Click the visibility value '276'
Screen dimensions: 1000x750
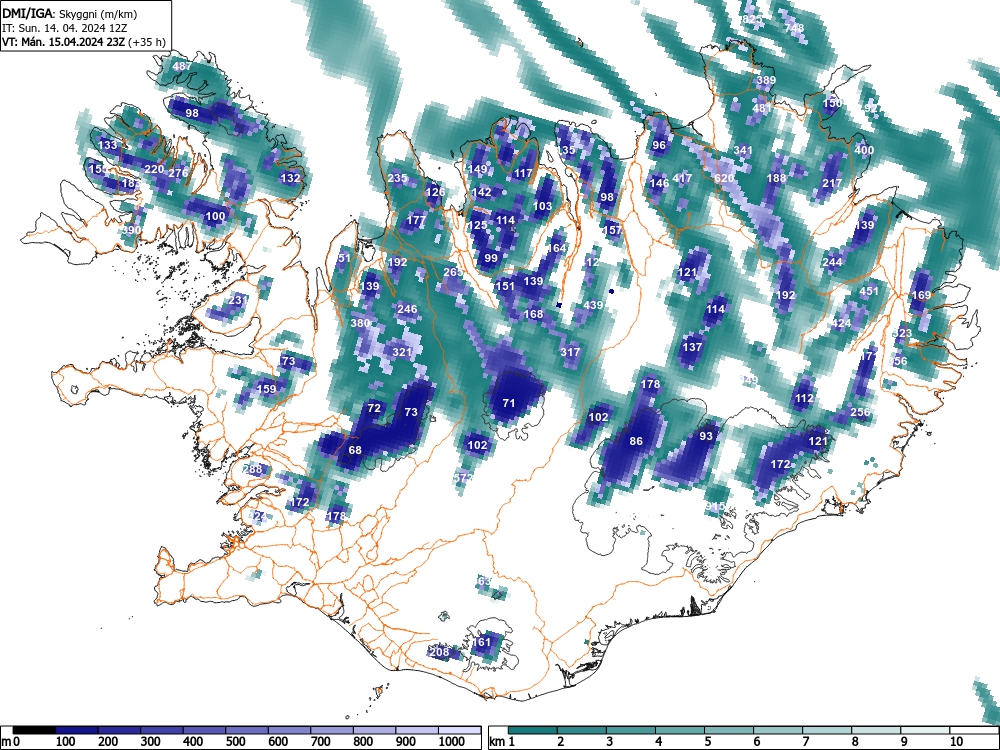click(x=179, y=173)
